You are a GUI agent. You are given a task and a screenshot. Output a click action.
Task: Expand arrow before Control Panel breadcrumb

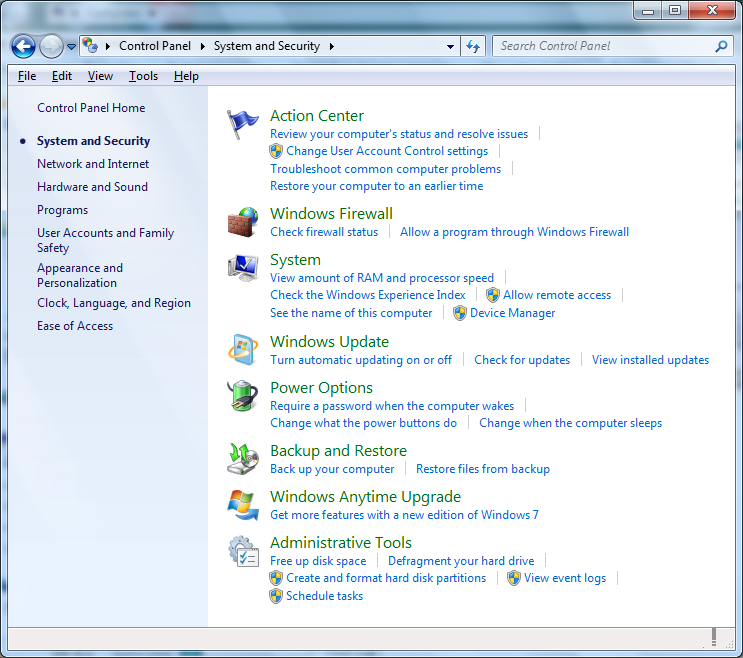[x=108, y=46]
